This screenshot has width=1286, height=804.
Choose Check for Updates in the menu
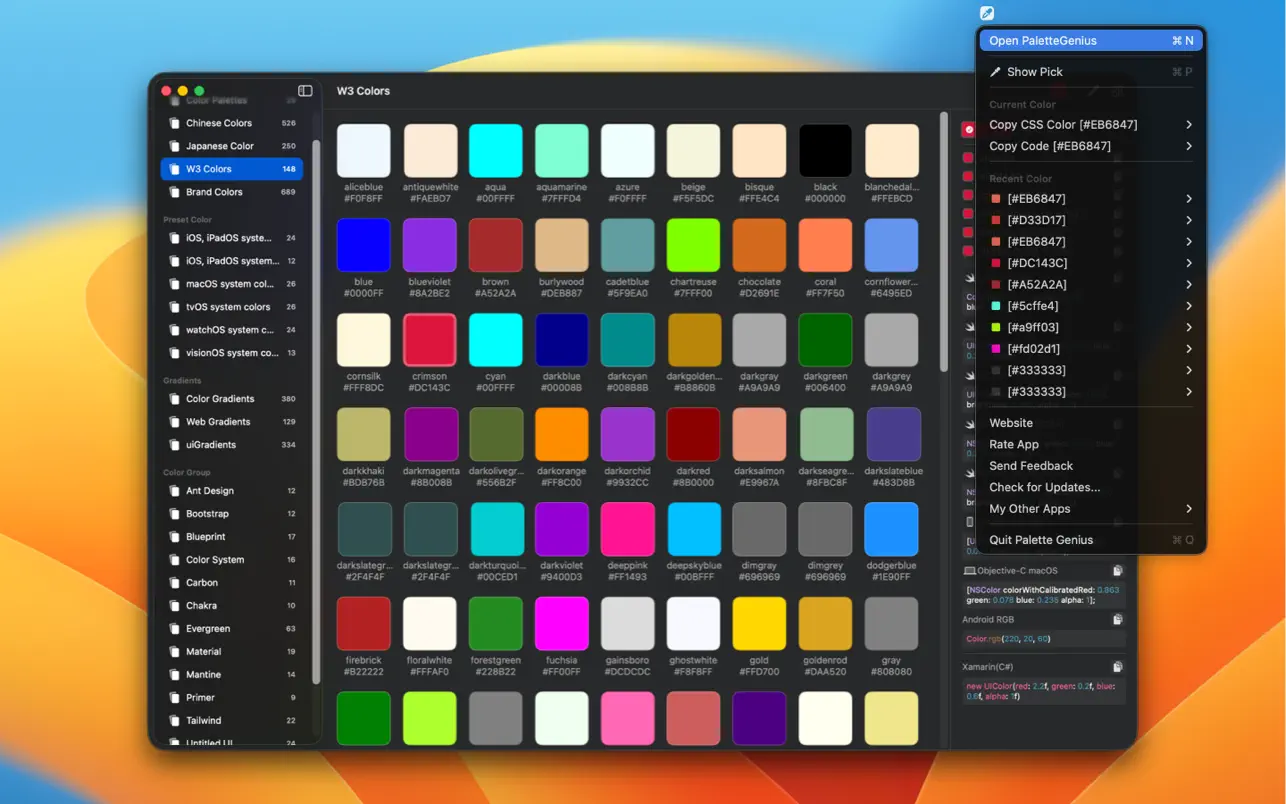(x=1042, y=487)
